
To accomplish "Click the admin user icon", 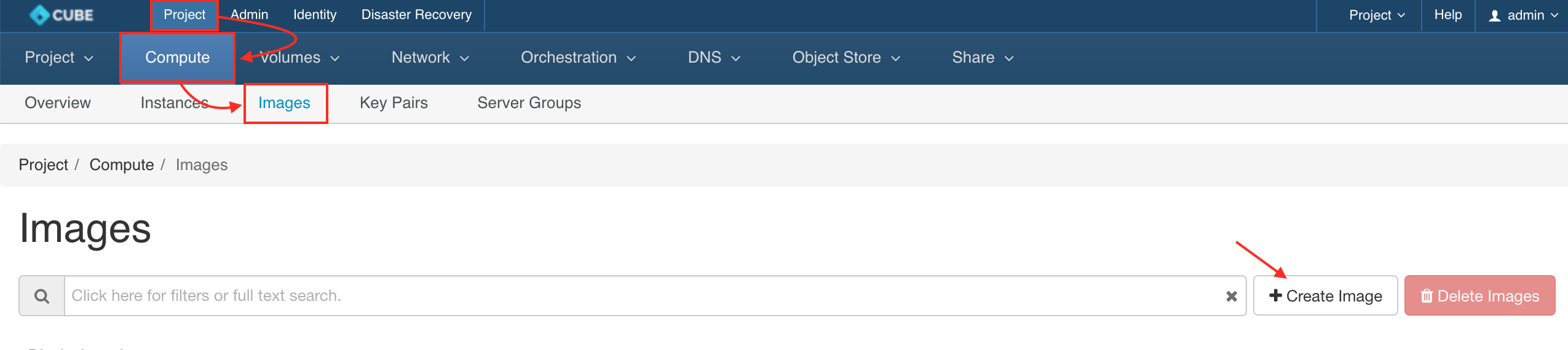I will [x=1495, y=15].
